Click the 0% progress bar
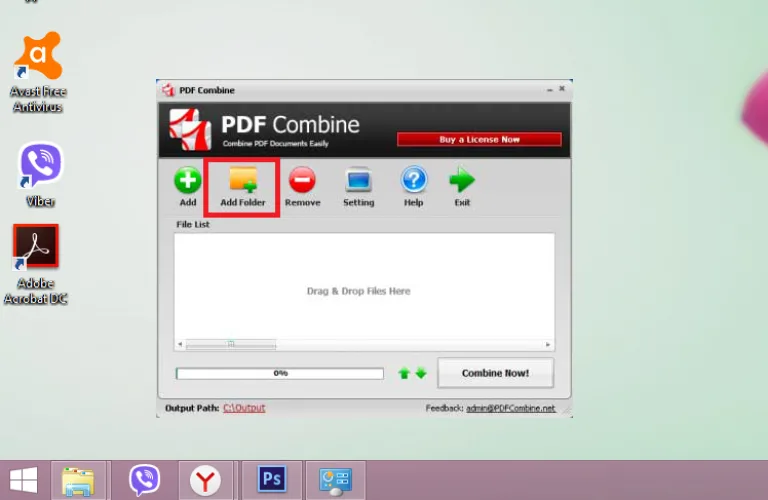768x500 pixels. (x=280, y=374)
